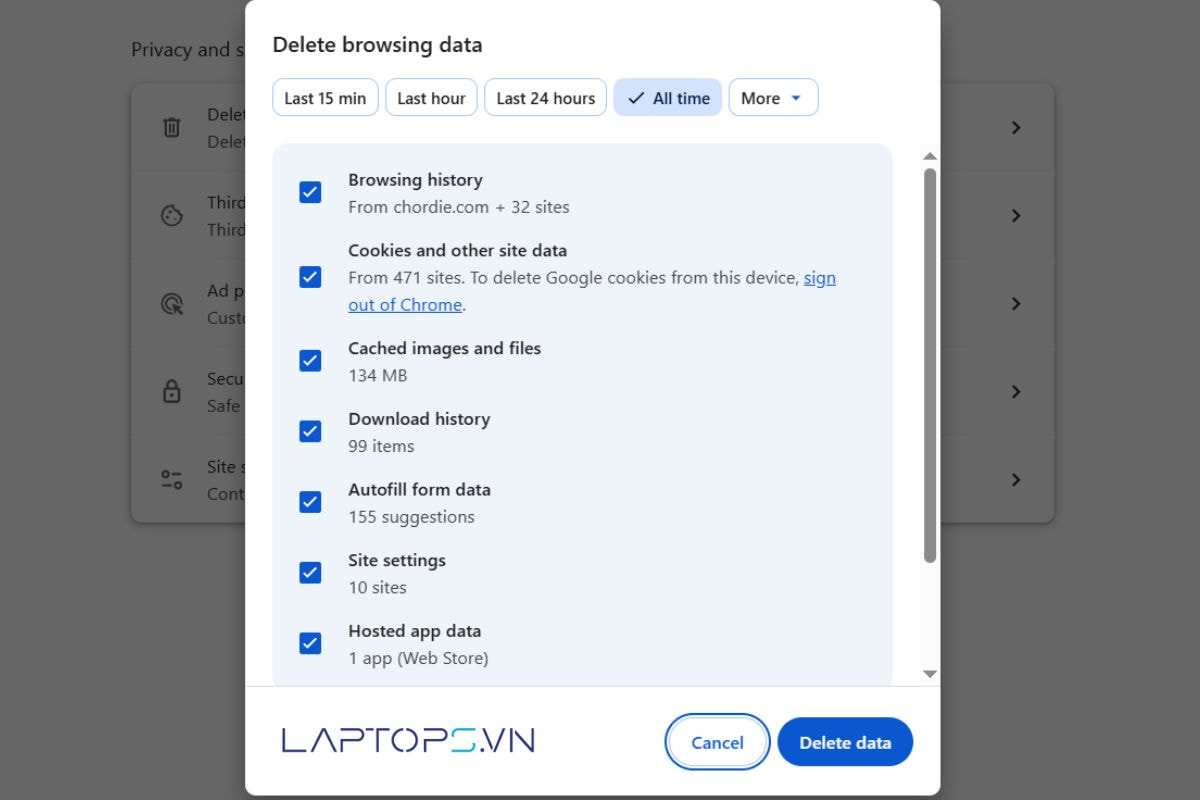Uncheck Cached images and files checkbox

pos(310,361)
